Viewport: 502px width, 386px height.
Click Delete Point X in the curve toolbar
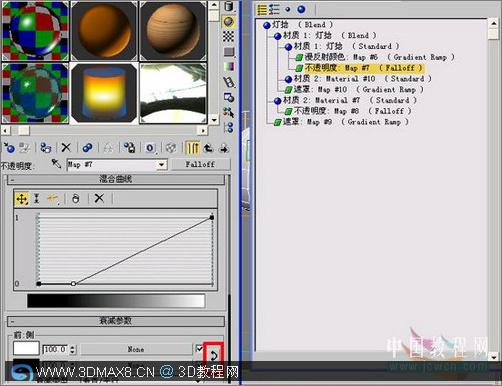coord(99,198)
